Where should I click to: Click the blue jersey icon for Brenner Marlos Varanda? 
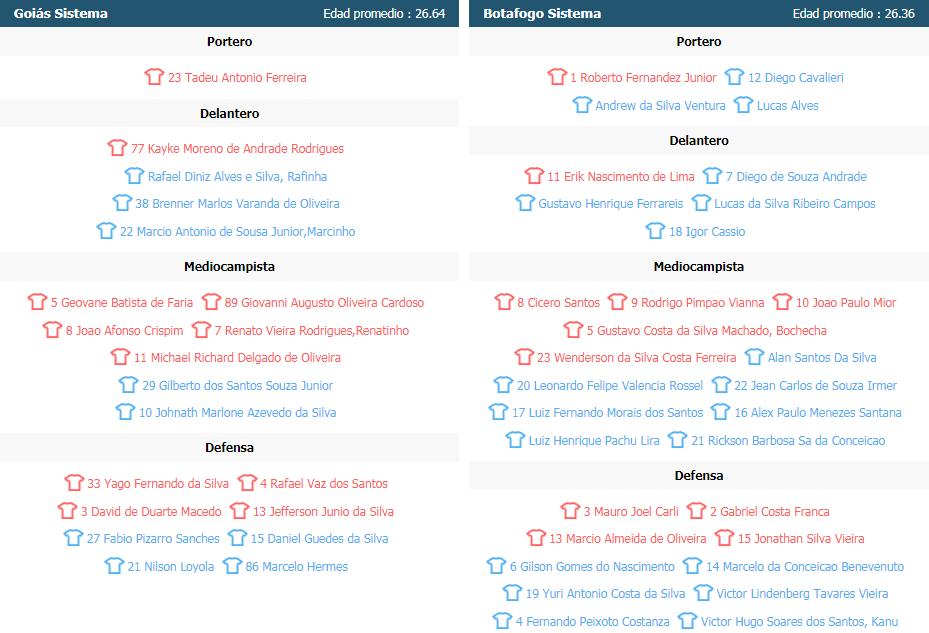pos(121,203)
